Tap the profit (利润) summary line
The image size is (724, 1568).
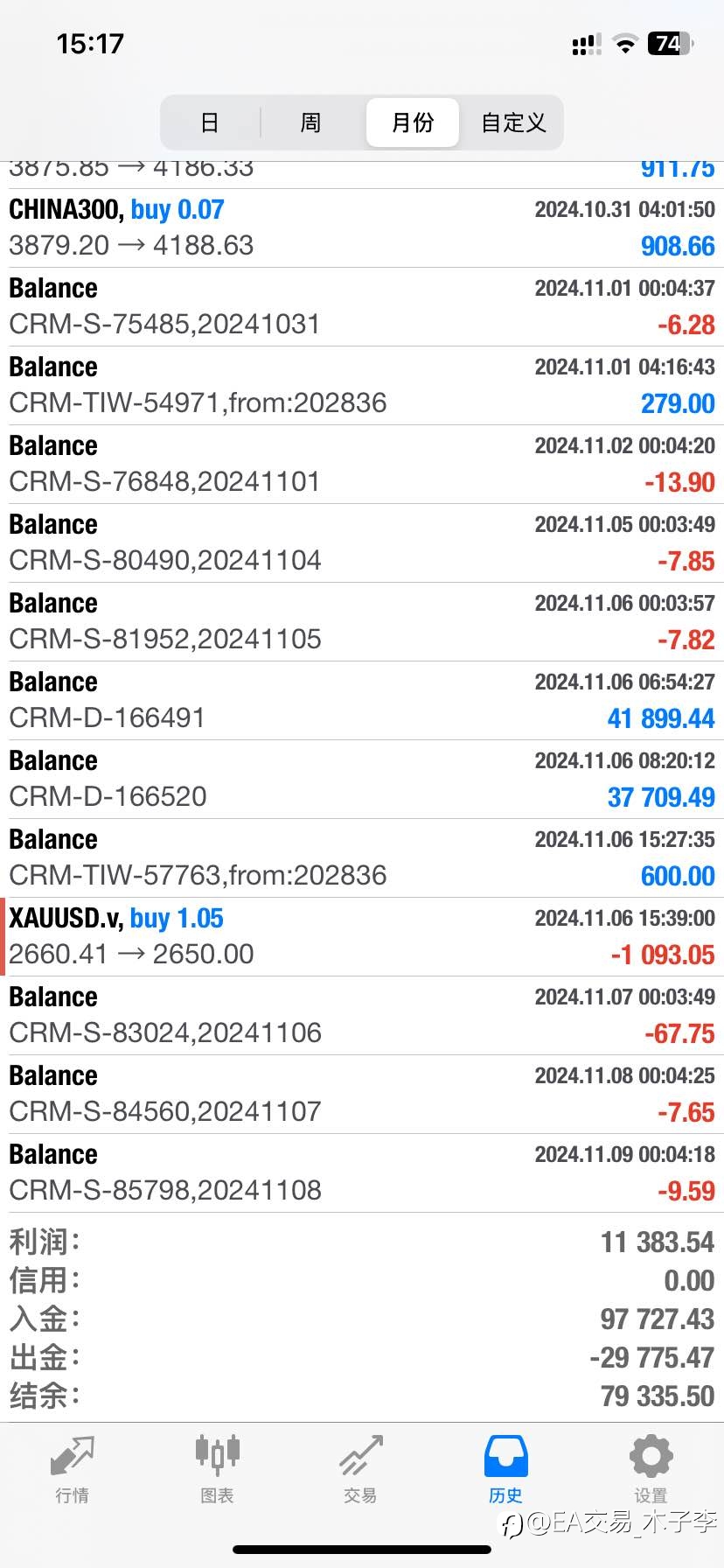362,1242
